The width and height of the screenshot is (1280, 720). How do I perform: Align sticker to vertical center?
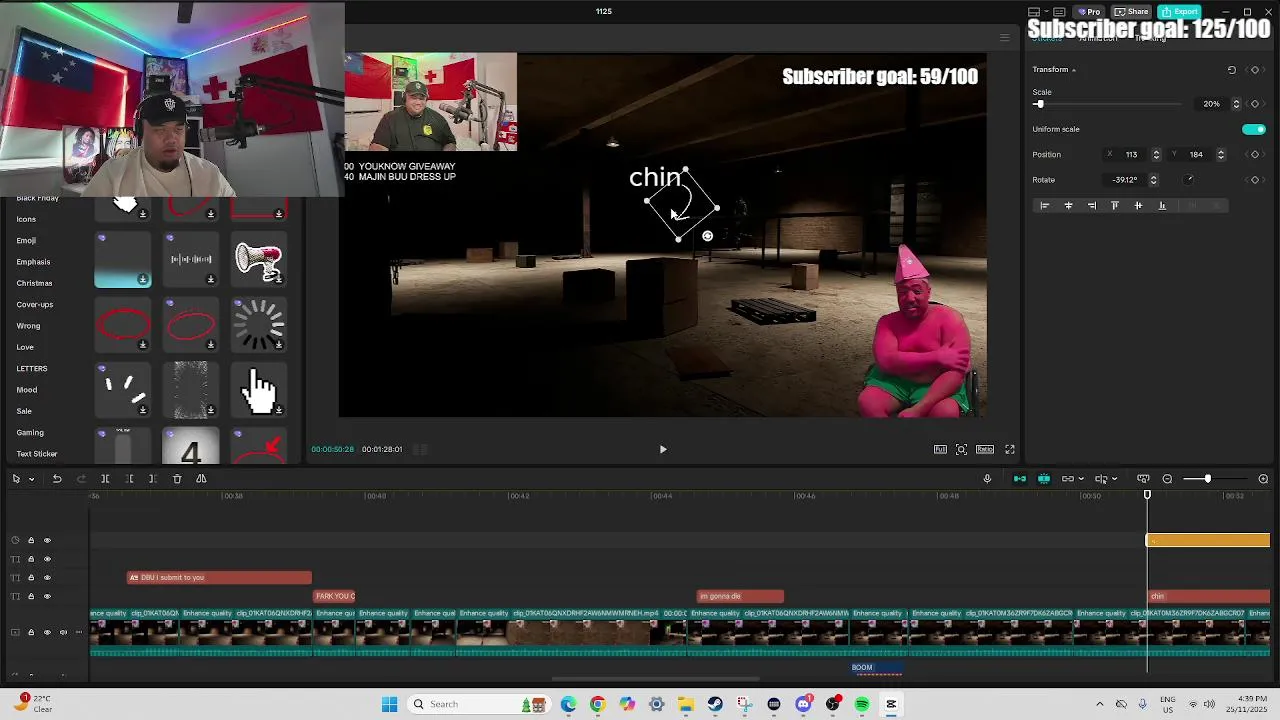pos(1138,206)
